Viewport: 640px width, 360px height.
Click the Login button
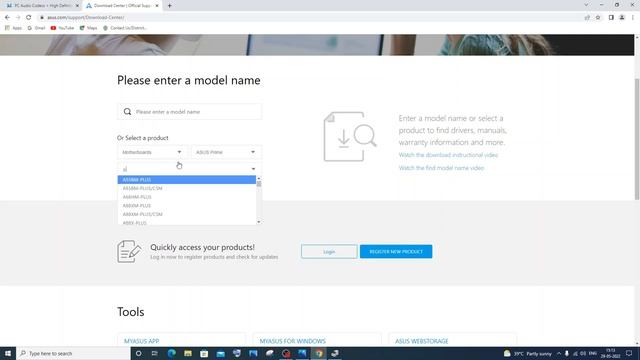(329, 252)
